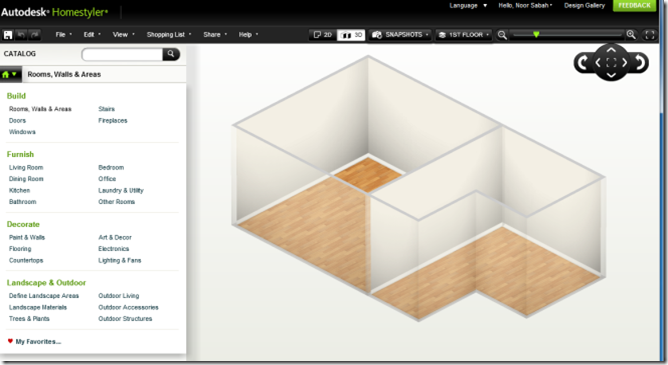Open the Hello, Noor Sabah user dropdown
The image size is (668, 365).
525,6
